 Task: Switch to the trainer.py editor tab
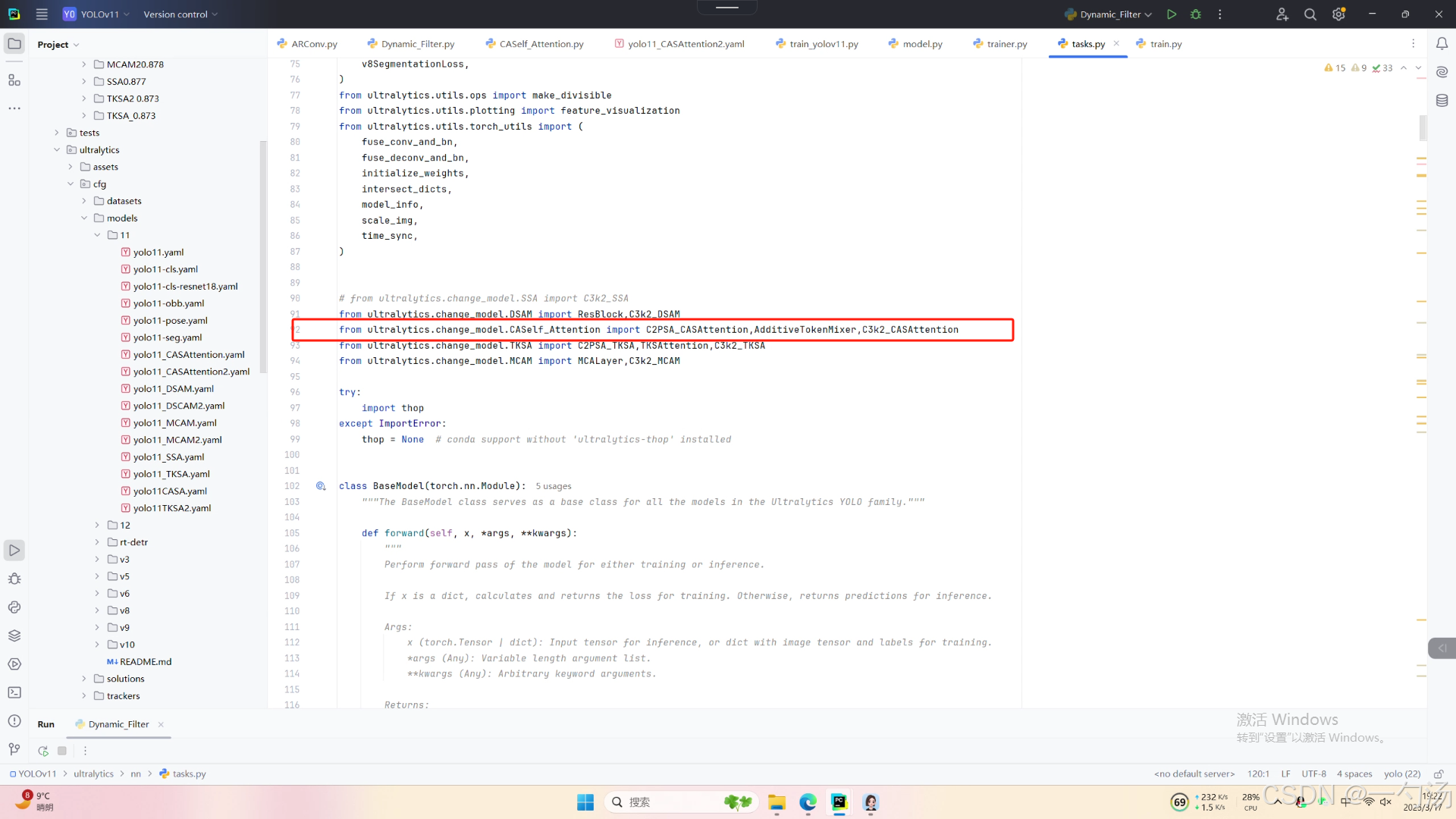coord(1006,44)
